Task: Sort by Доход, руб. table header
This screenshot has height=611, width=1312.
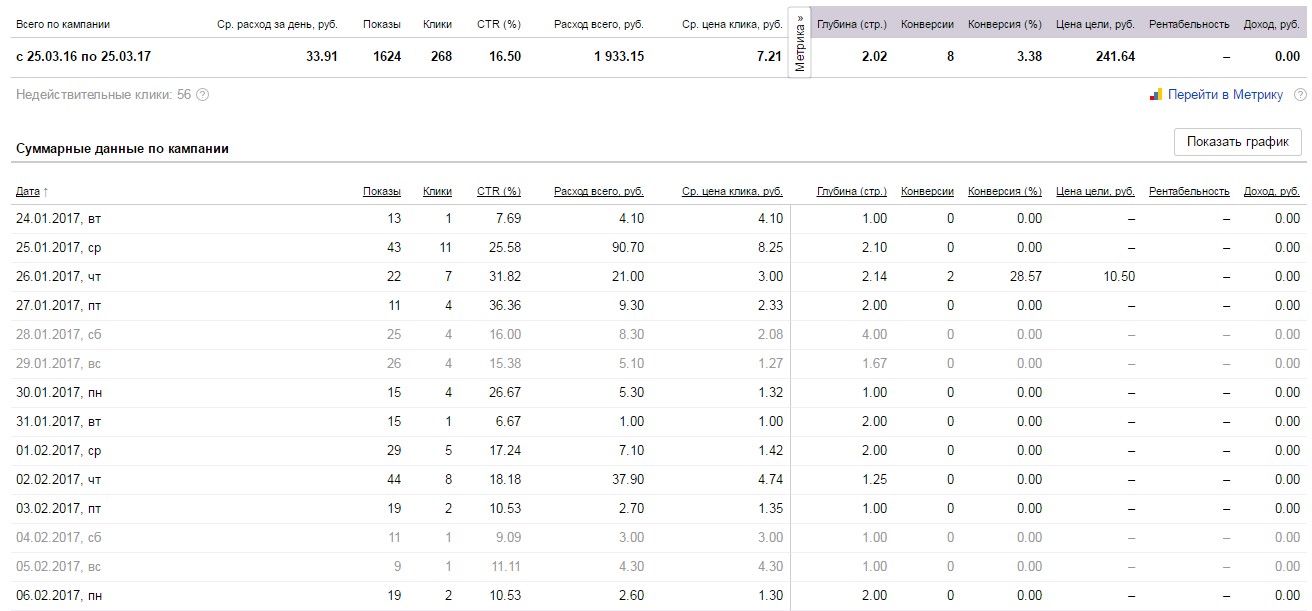Action: (x=1272, y=191)
